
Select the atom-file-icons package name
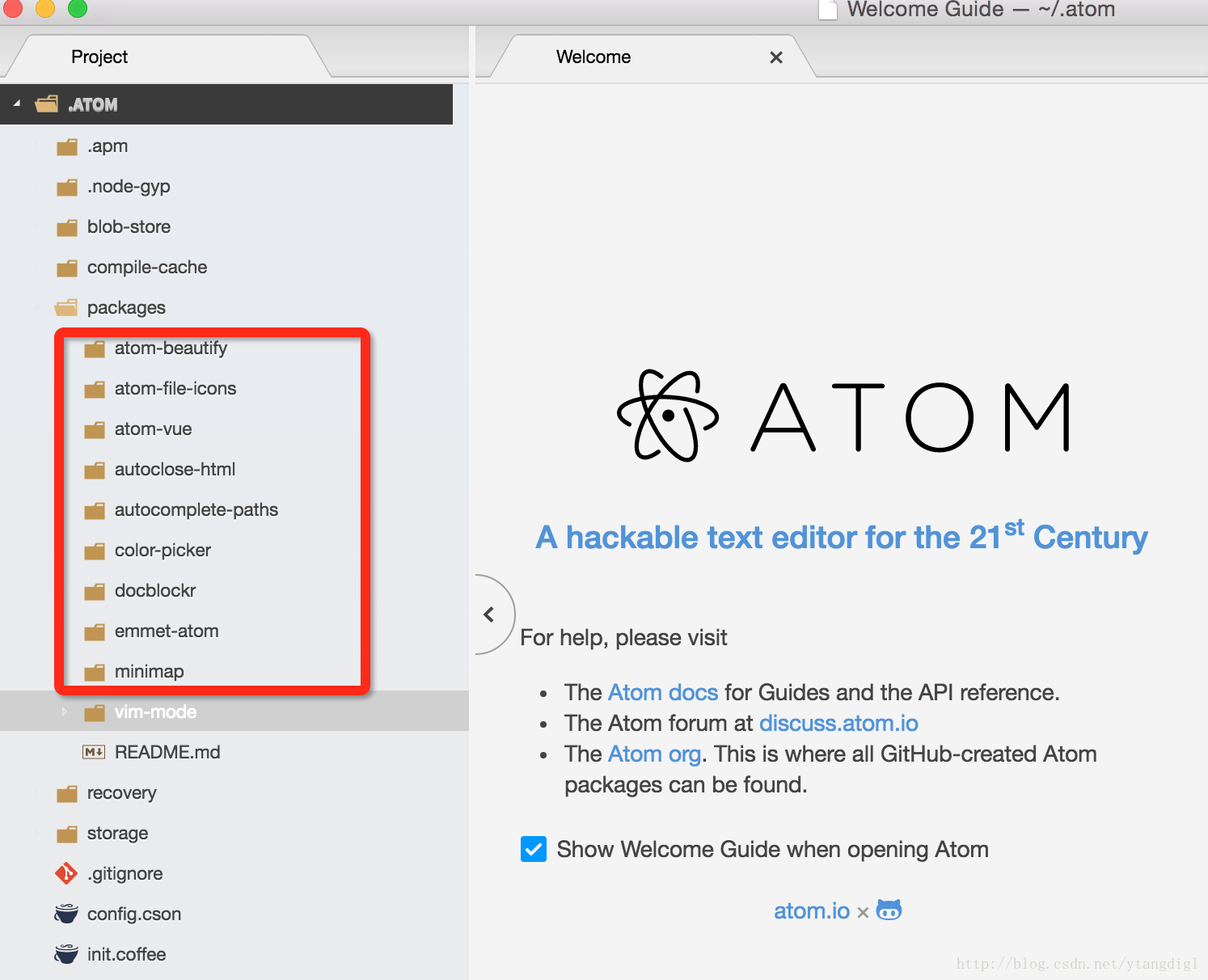click(175, 388)
